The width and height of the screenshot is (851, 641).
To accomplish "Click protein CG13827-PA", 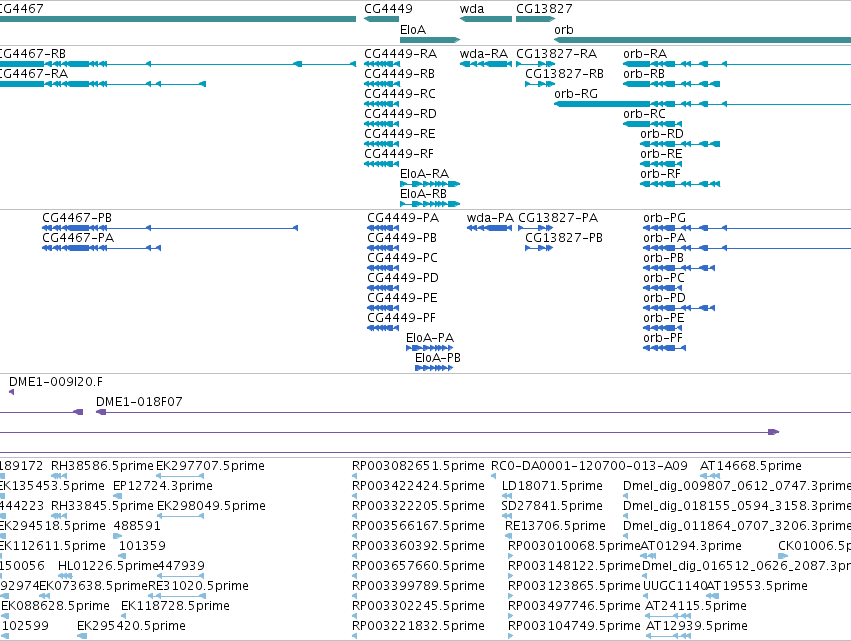I will 536,228.
